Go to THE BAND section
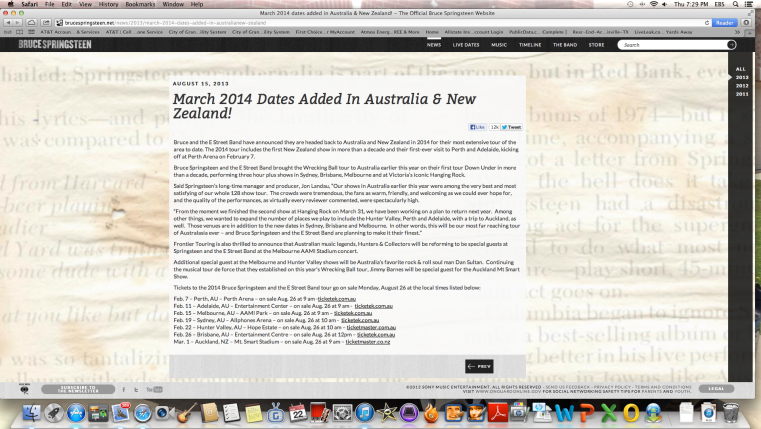The image size is (761, 429). tap(565, 45)
